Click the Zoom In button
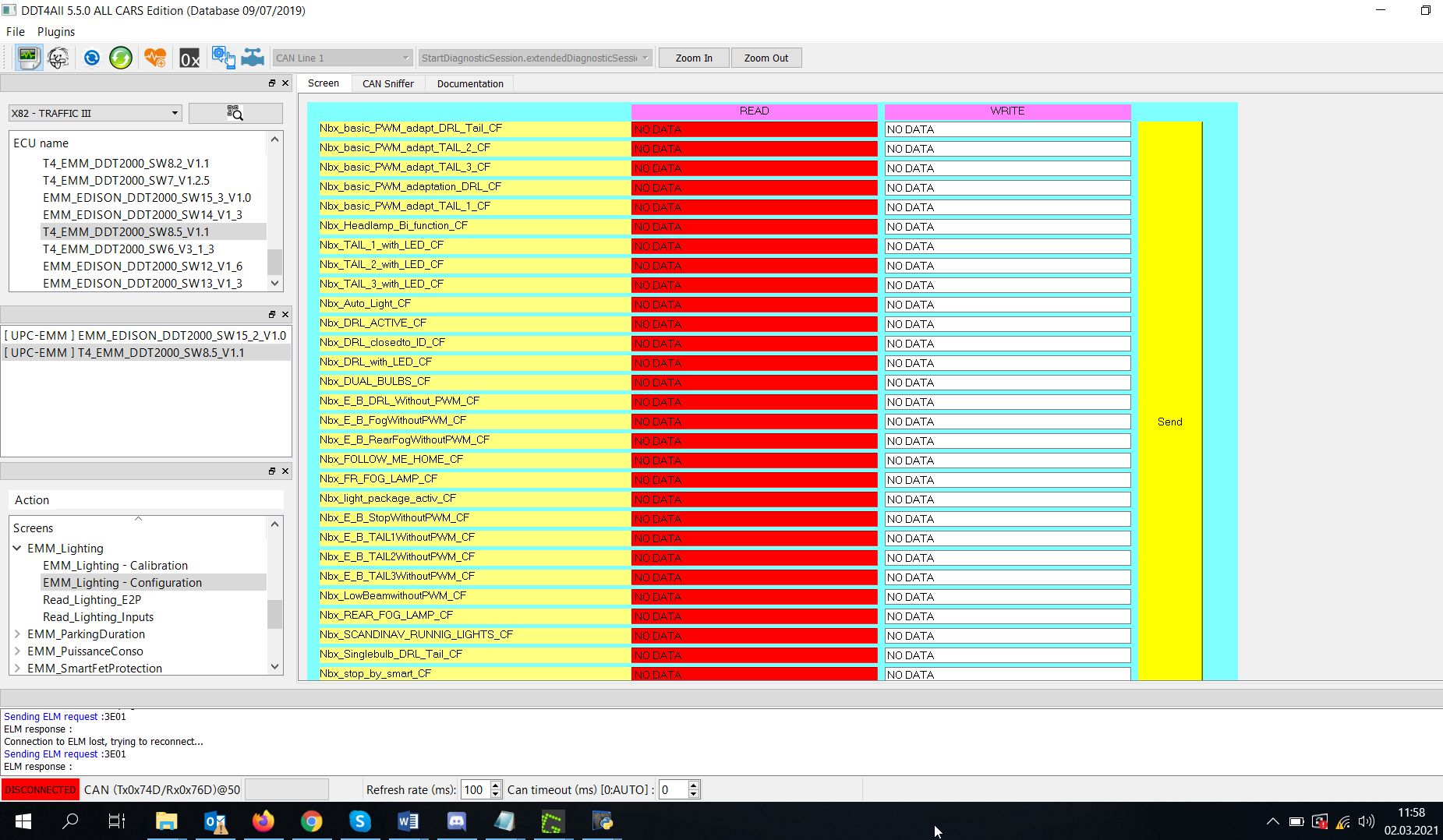 pos(692,57)
